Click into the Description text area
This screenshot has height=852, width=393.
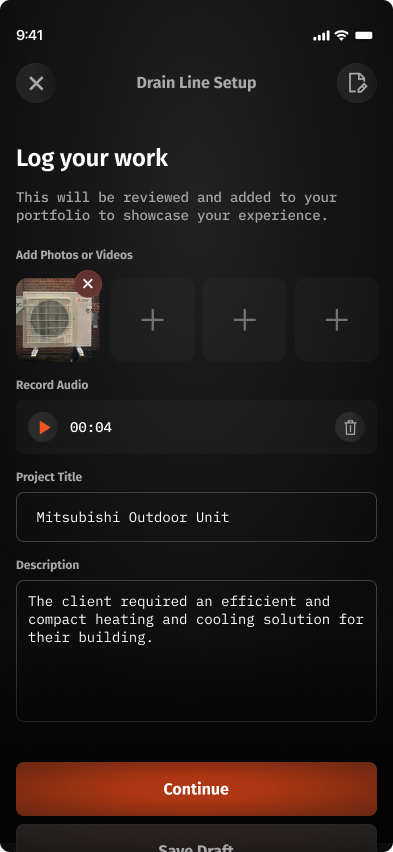196,651
